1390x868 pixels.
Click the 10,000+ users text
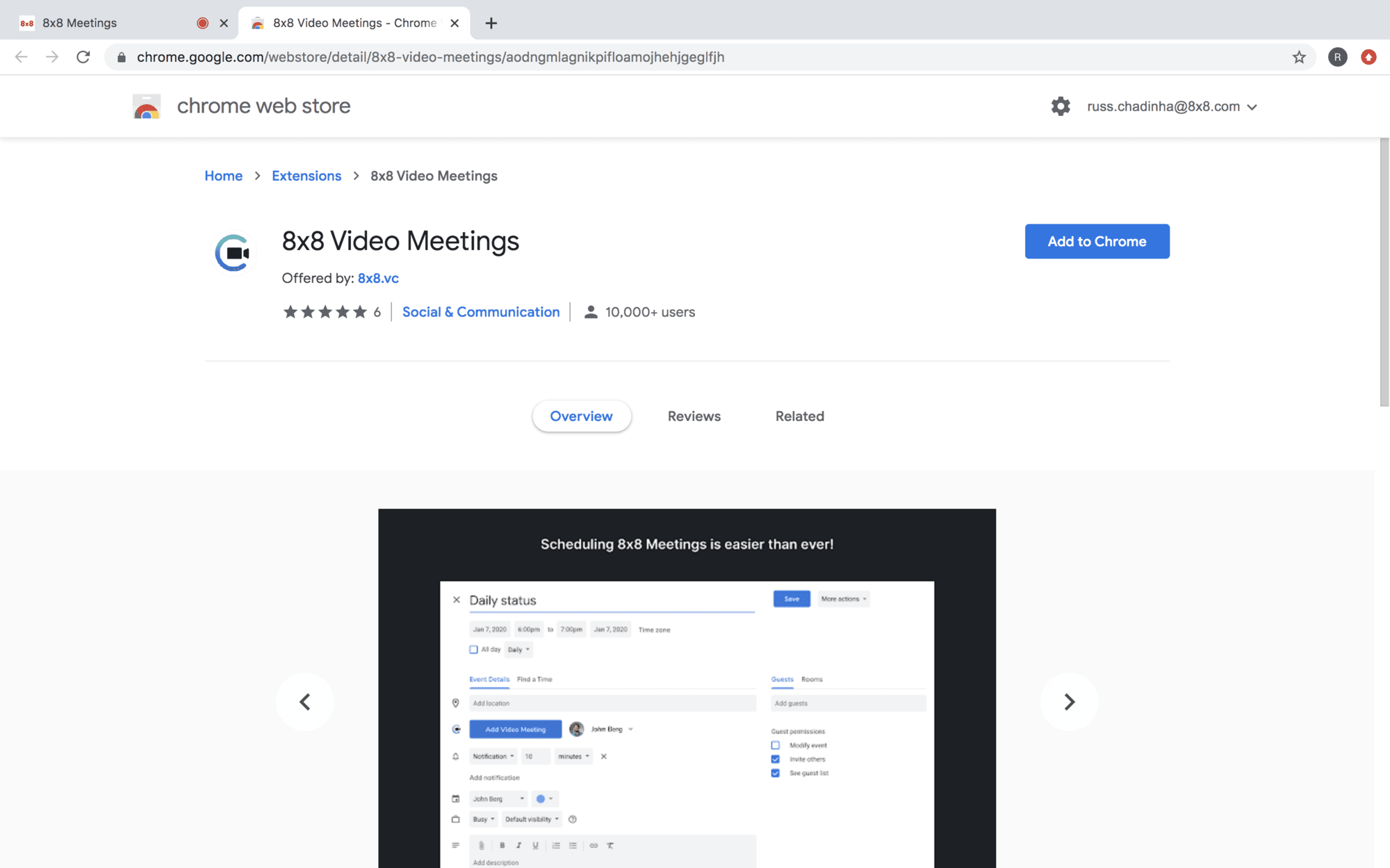click(x=651, y=312)
